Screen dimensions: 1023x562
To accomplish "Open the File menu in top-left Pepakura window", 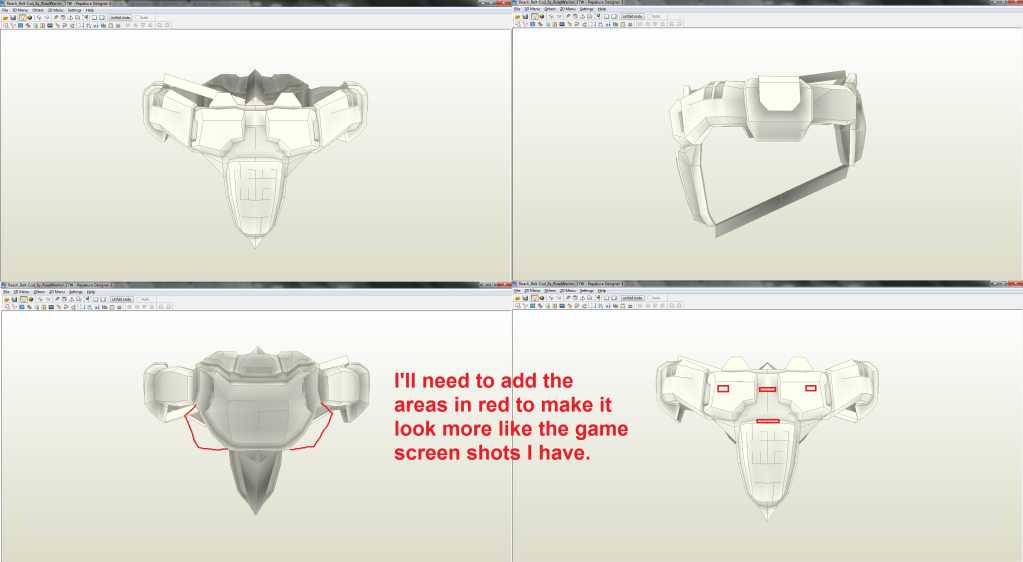I will 5,10.
